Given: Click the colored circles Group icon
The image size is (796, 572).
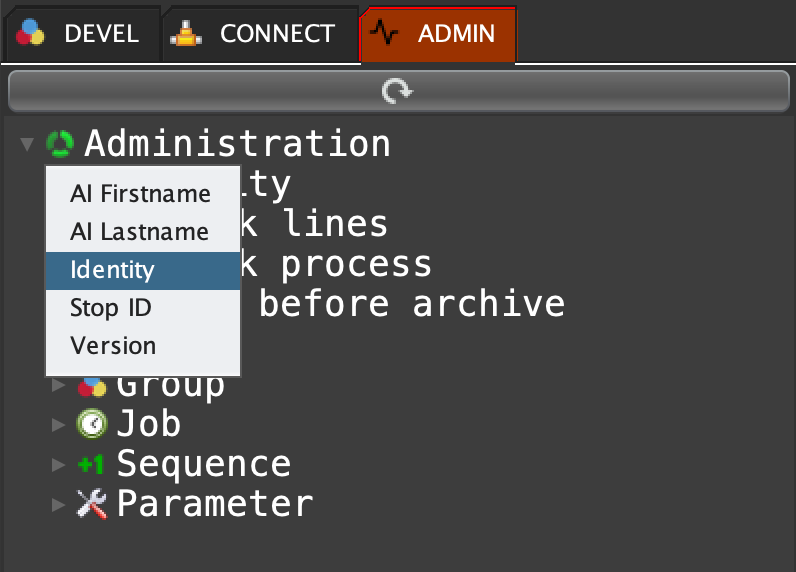Looking at the screenshot, I should point(92,386).
